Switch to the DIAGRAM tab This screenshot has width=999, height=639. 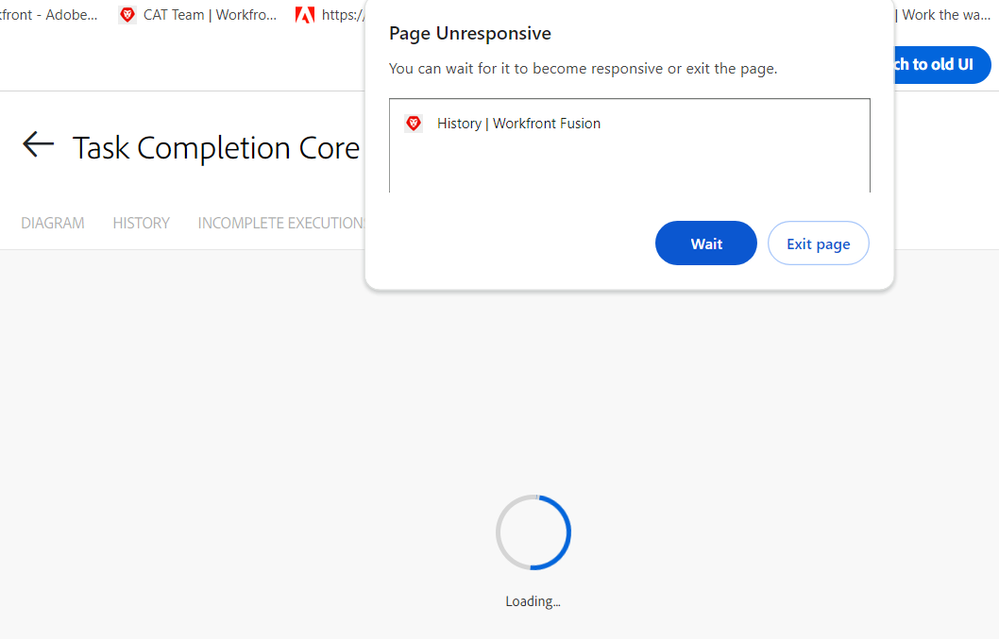52,222
